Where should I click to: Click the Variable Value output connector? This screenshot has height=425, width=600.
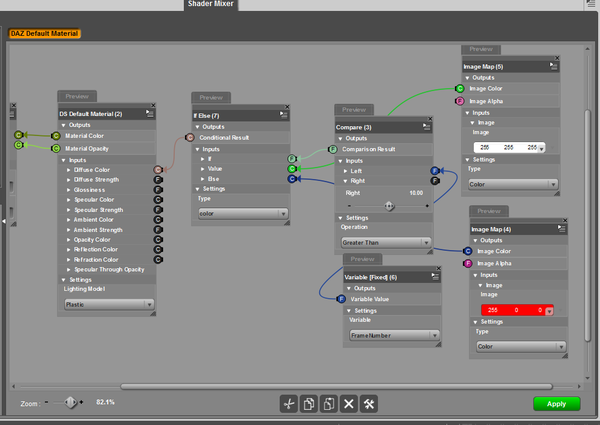click(341, 299)
